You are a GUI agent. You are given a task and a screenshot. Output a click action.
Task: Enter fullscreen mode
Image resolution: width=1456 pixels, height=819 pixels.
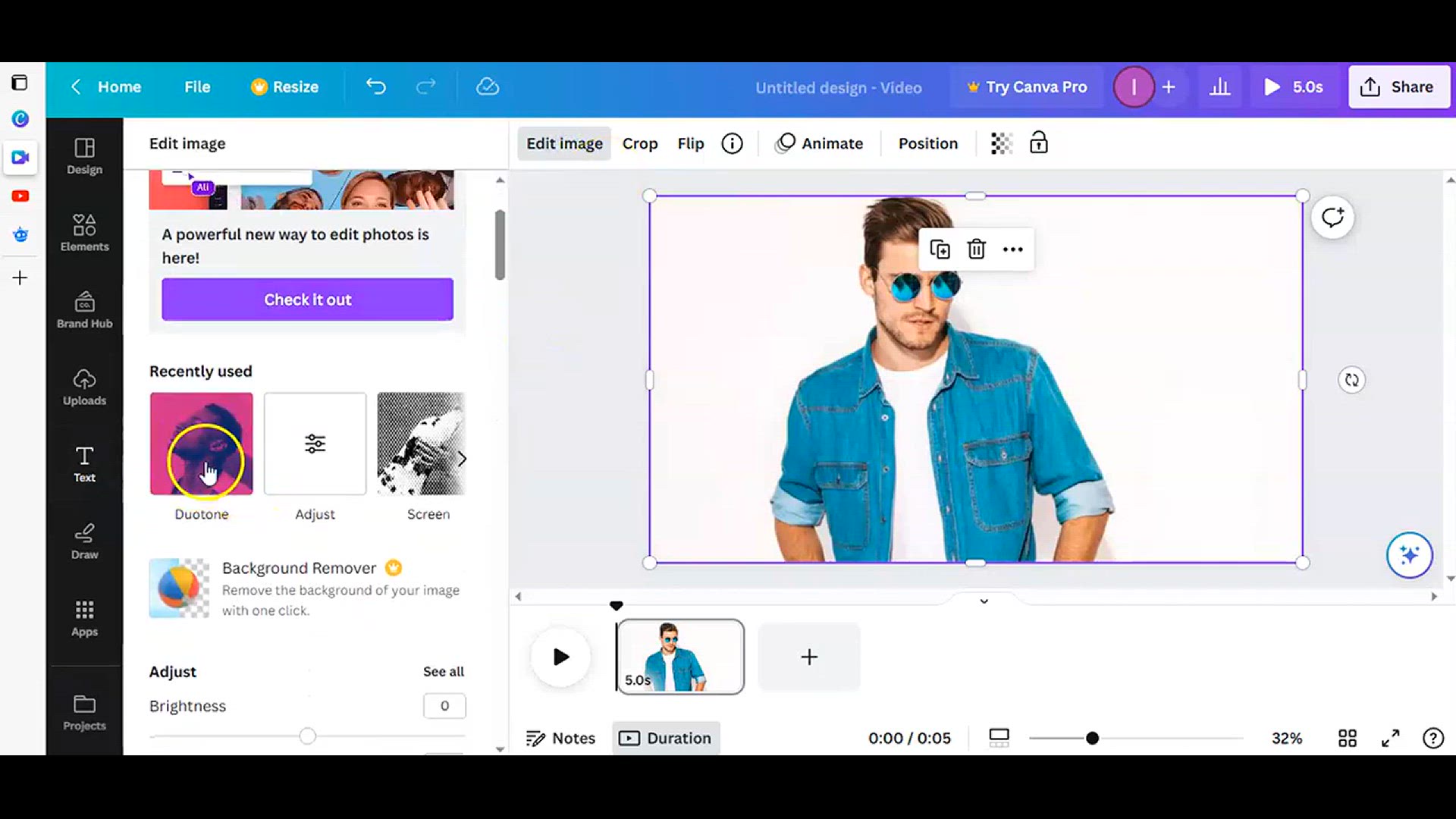1391,738
